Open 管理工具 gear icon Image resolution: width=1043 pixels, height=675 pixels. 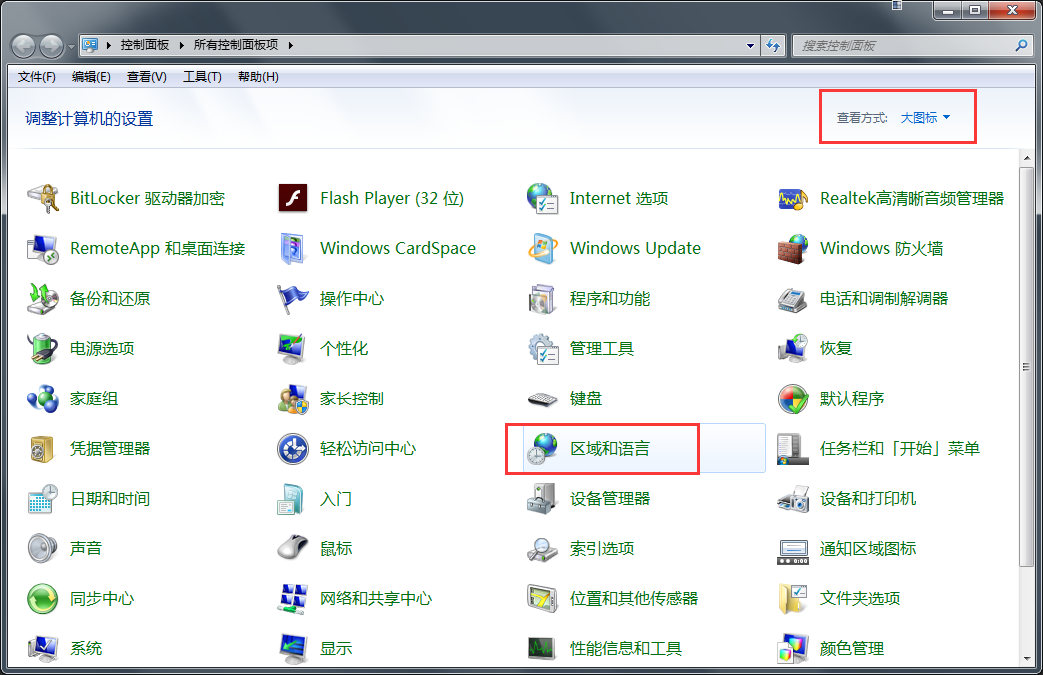[543, 348]
